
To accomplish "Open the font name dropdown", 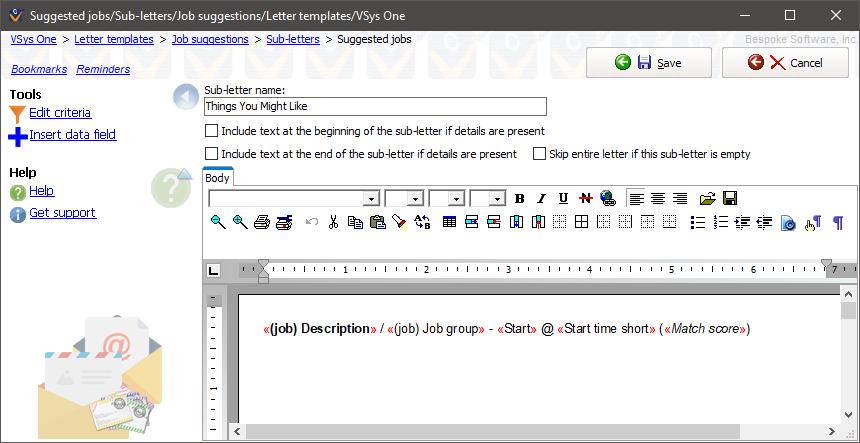I will [371, 199].
